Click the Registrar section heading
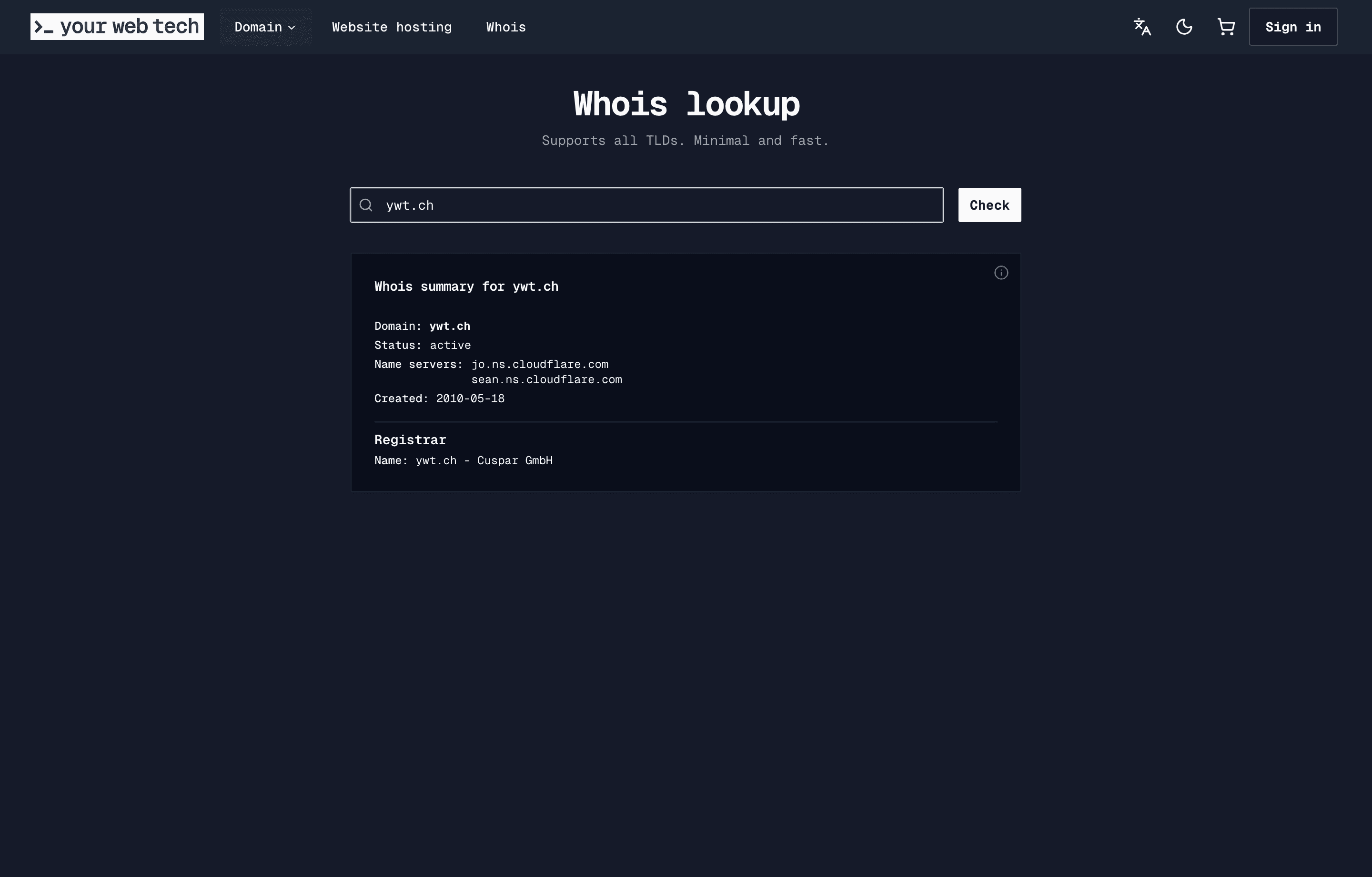This screenshot has width=1372, height=877. click(410, 440)
